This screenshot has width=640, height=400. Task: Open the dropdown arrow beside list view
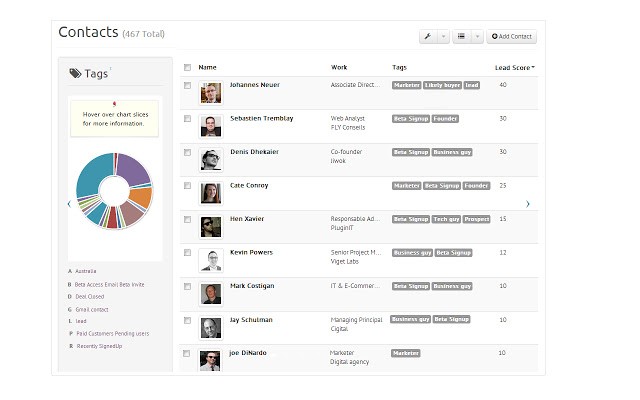[477, 36]
